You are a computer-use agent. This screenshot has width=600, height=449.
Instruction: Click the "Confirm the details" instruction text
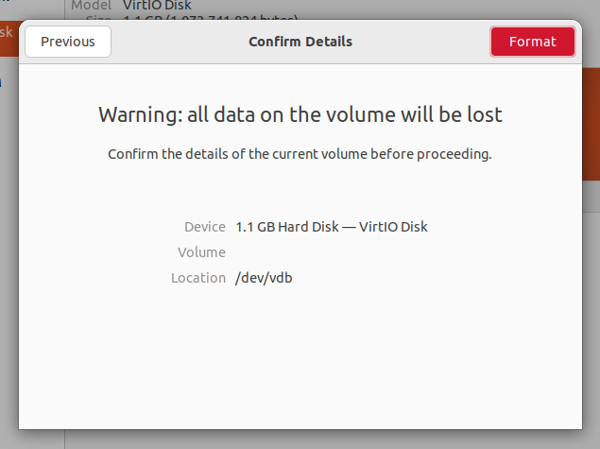click(x=300, y=155)
